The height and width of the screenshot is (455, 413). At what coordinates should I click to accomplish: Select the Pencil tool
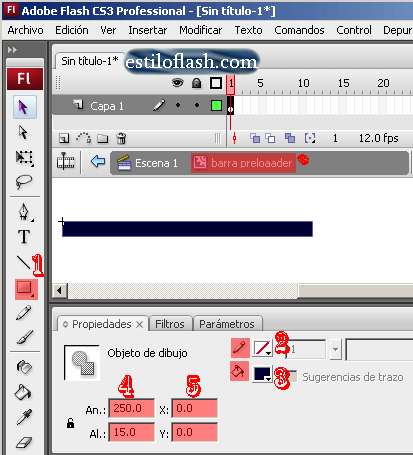(24, 313)
